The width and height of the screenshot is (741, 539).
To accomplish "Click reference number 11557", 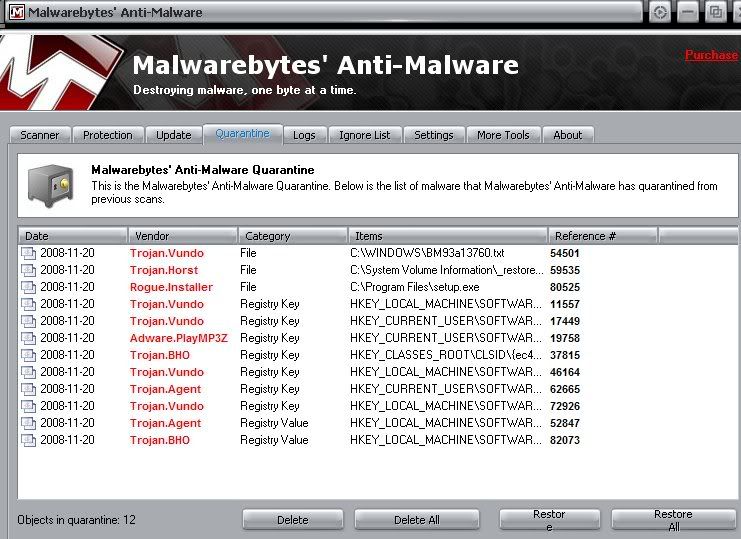I will coord(565,304).
